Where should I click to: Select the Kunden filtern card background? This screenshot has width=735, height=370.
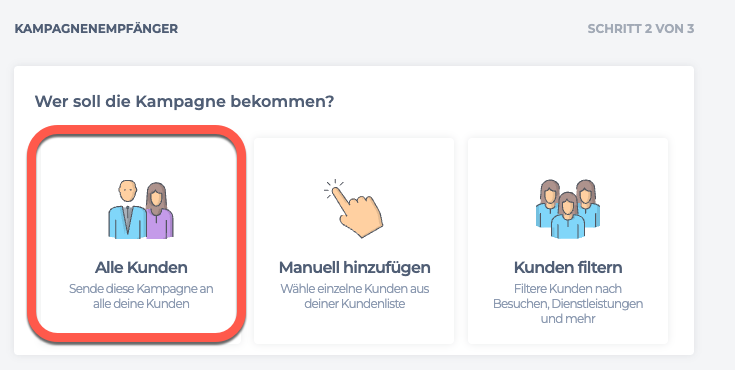pyautogui.click(x=568, y=241)
